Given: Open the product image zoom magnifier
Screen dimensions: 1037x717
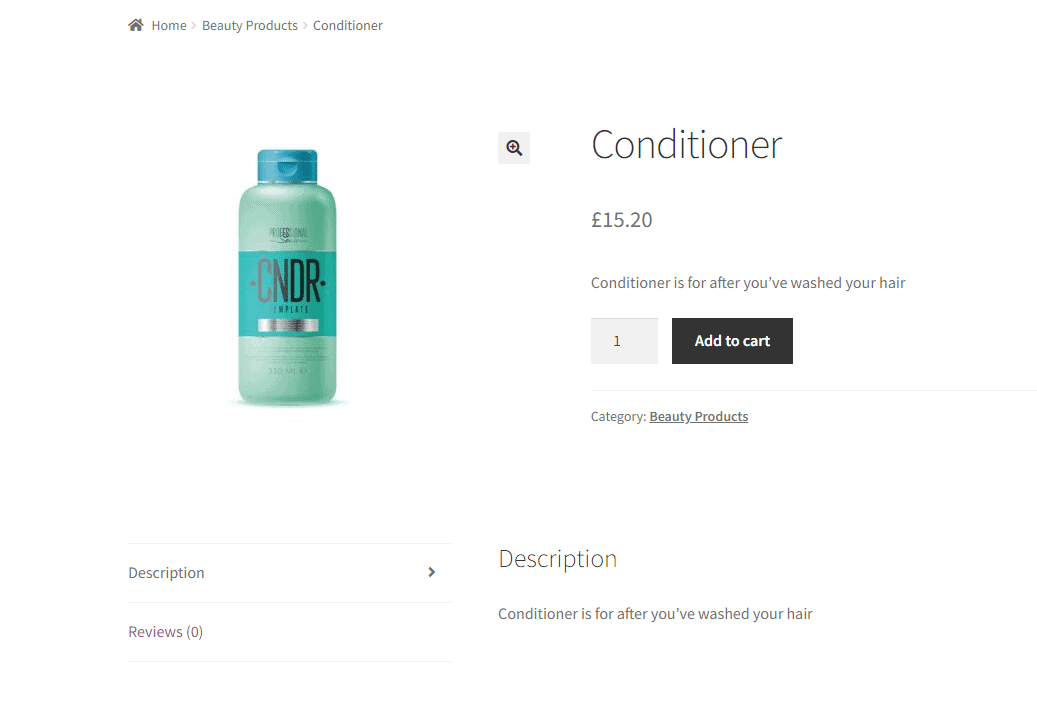Looking at the screenshot, I should pyautogui.click(x=514, y=148).
